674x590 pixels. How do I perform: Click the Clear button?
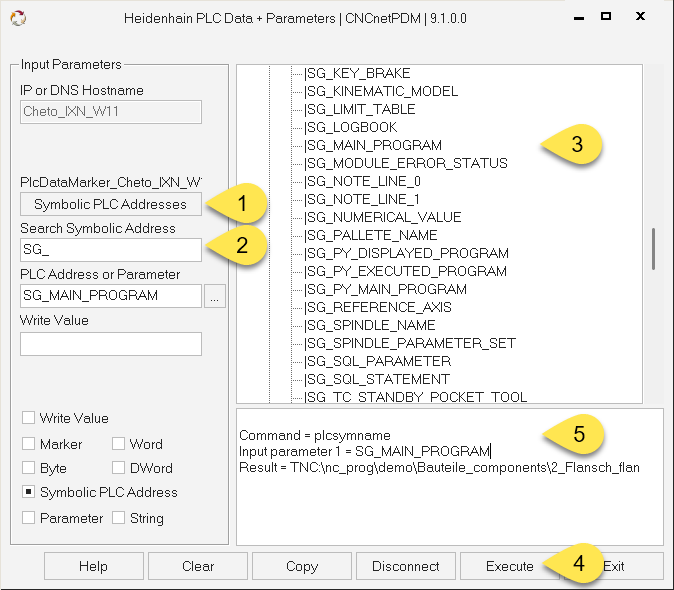click(x=198, y=566)
